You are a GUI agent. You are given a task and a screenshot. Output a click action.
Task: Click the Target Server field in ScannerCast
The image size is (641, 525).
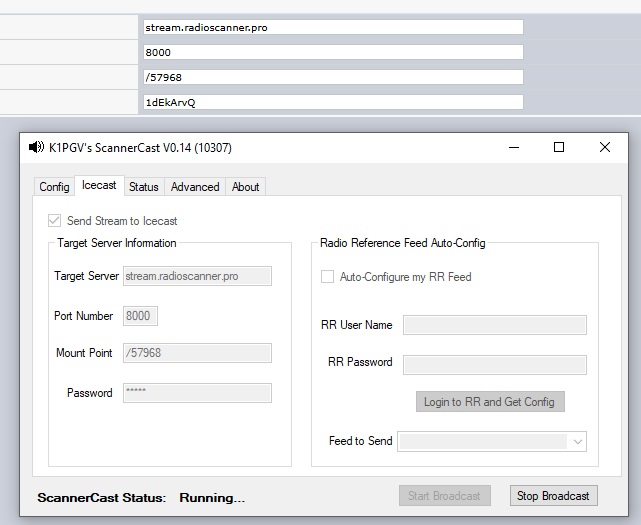[197, 276]
